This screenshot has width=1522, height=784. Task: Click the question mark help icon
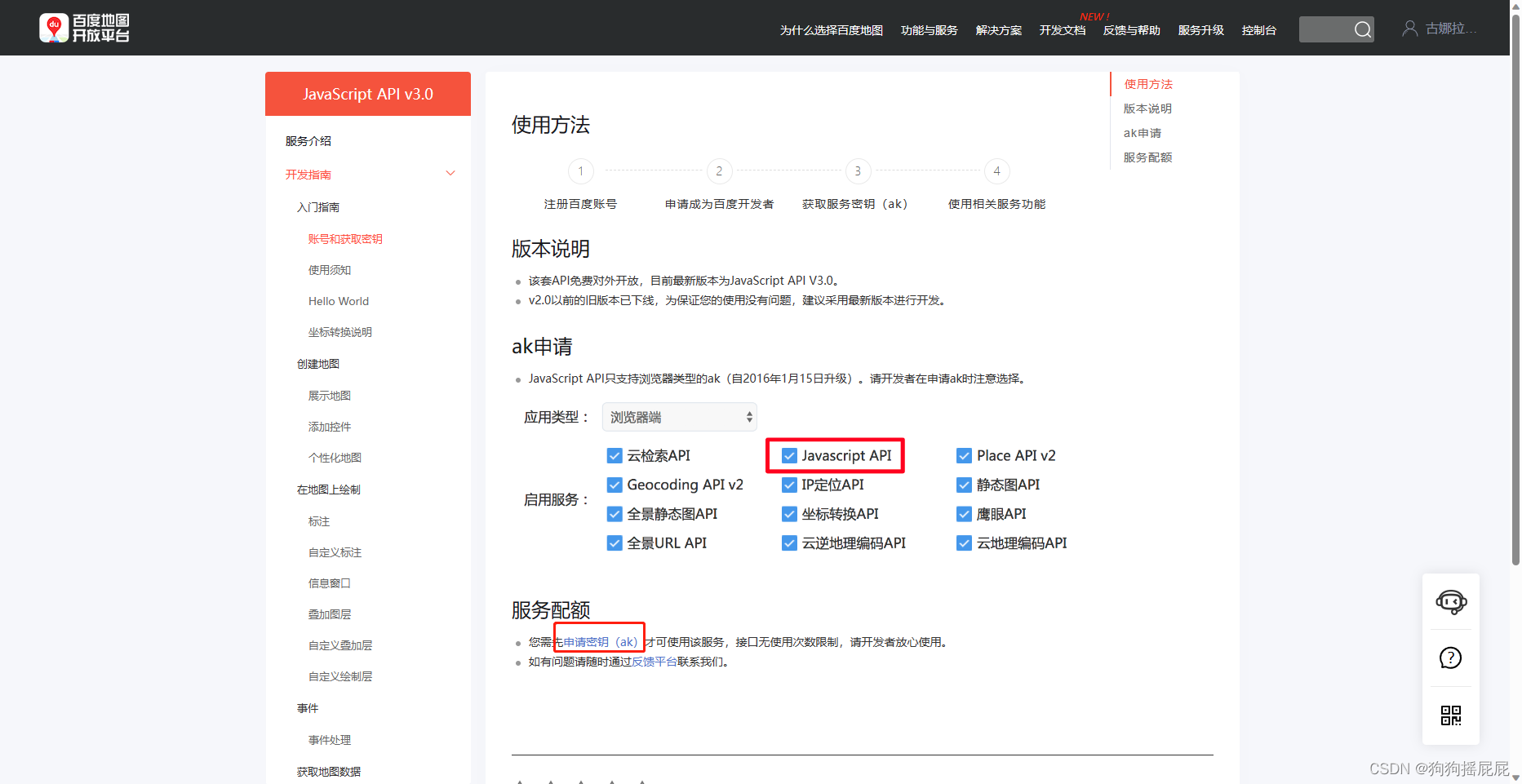click(x=1450, y=658)
